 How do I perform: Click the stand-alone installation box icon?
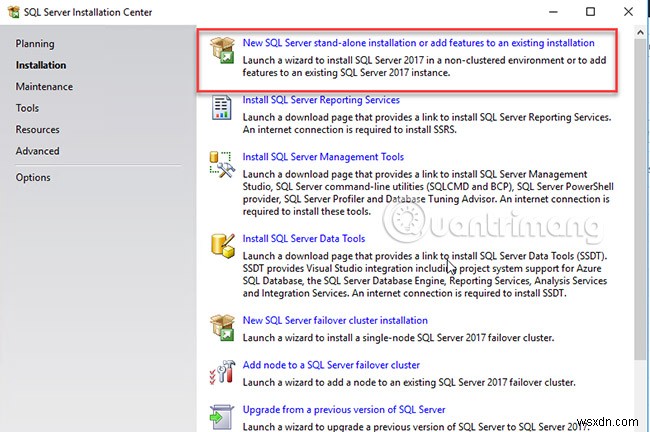pos(222,50)
